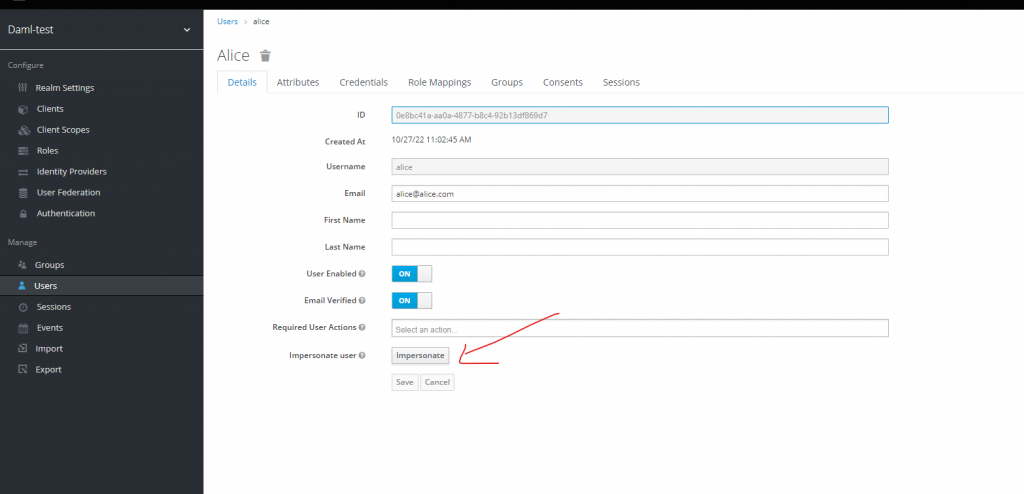The image size is (1024, 494).
Task: Save the user details
Action: click(x=405, y=382)
